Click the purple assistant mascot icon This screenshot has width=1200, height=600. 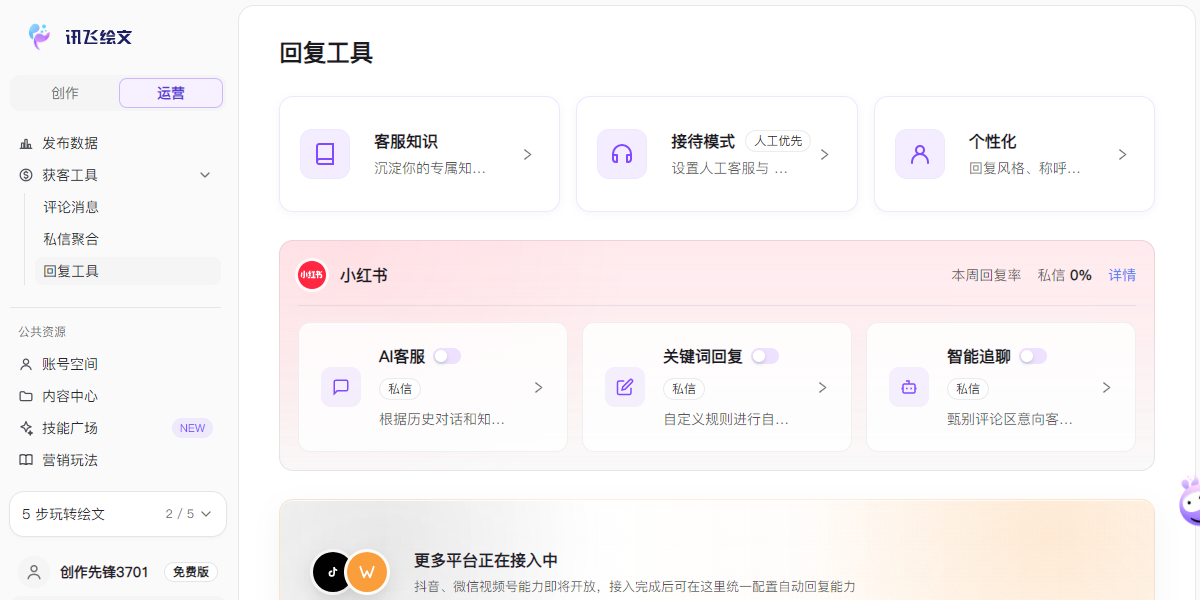1190,502
